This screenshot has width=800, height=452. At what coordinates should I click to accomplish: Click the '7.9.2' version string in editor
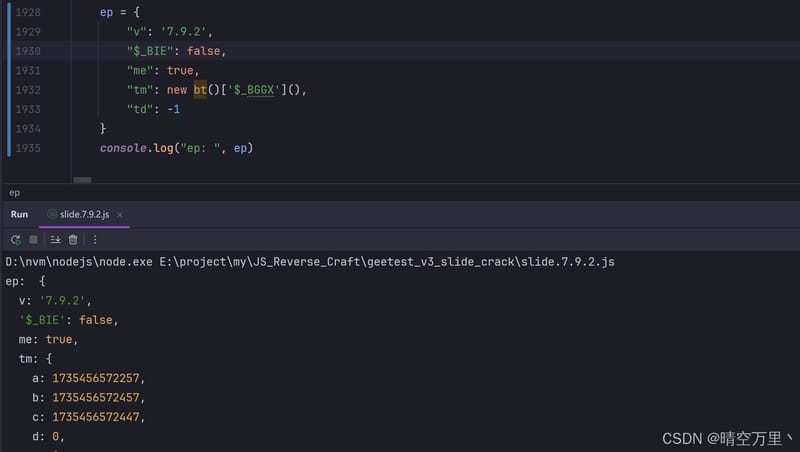(x=183, y=32)
